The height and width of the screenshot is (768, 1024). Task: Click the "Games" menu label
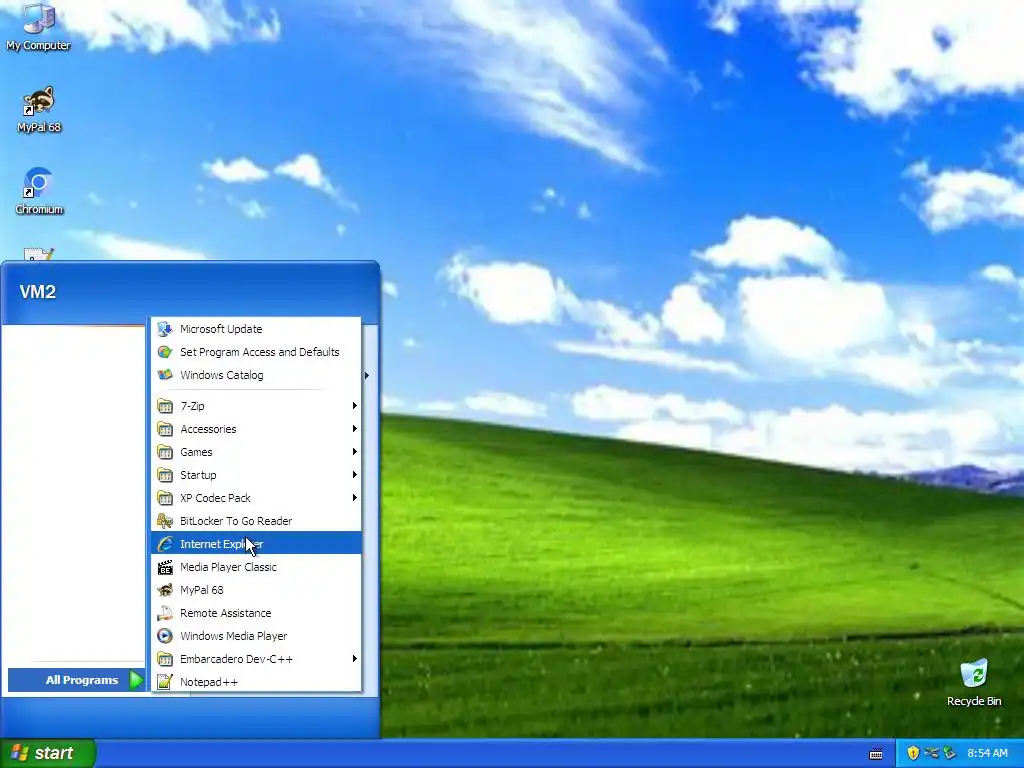coord(196,452)
